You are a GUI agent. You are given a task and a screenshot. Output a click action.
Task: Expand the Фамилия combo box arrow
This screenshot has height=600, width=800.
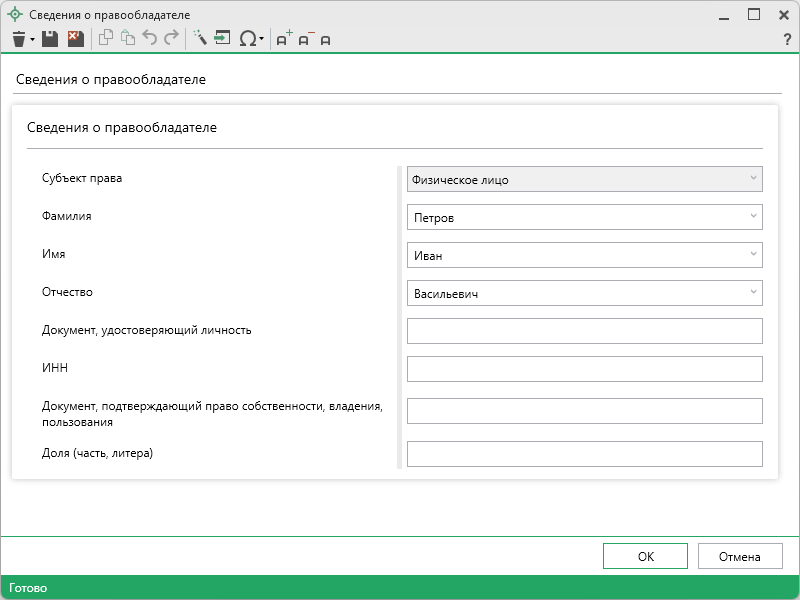[752, 217]
